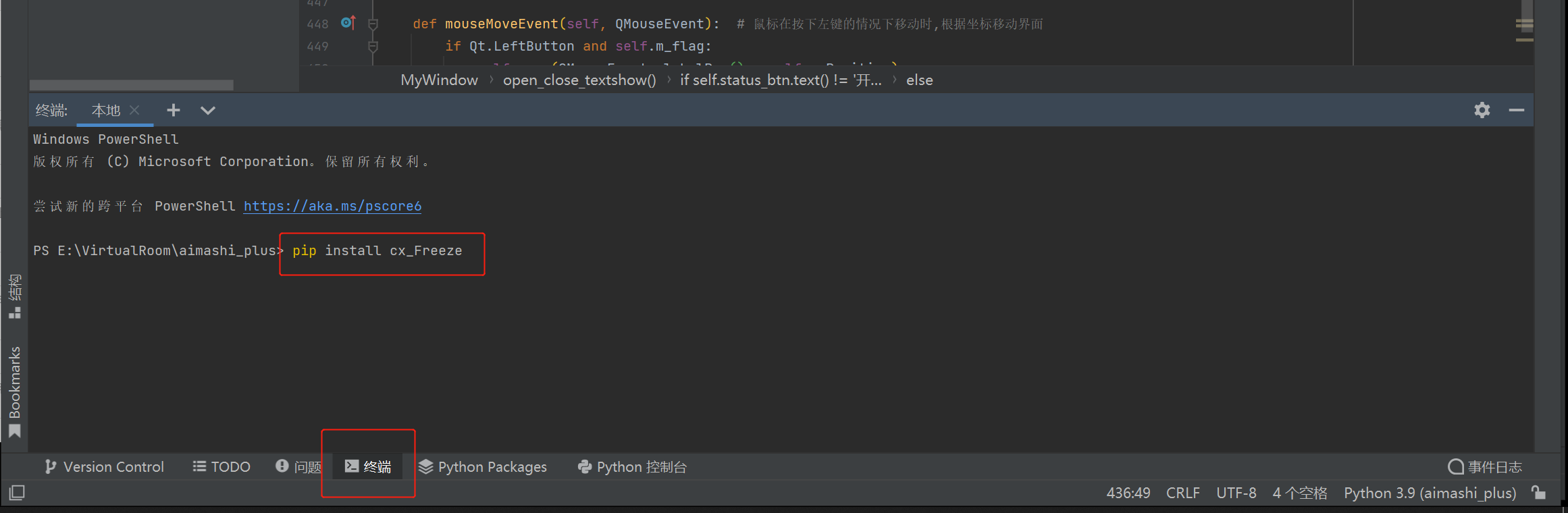Open the terminal settings gear

pyautogui.click(x=1482, y=110)
